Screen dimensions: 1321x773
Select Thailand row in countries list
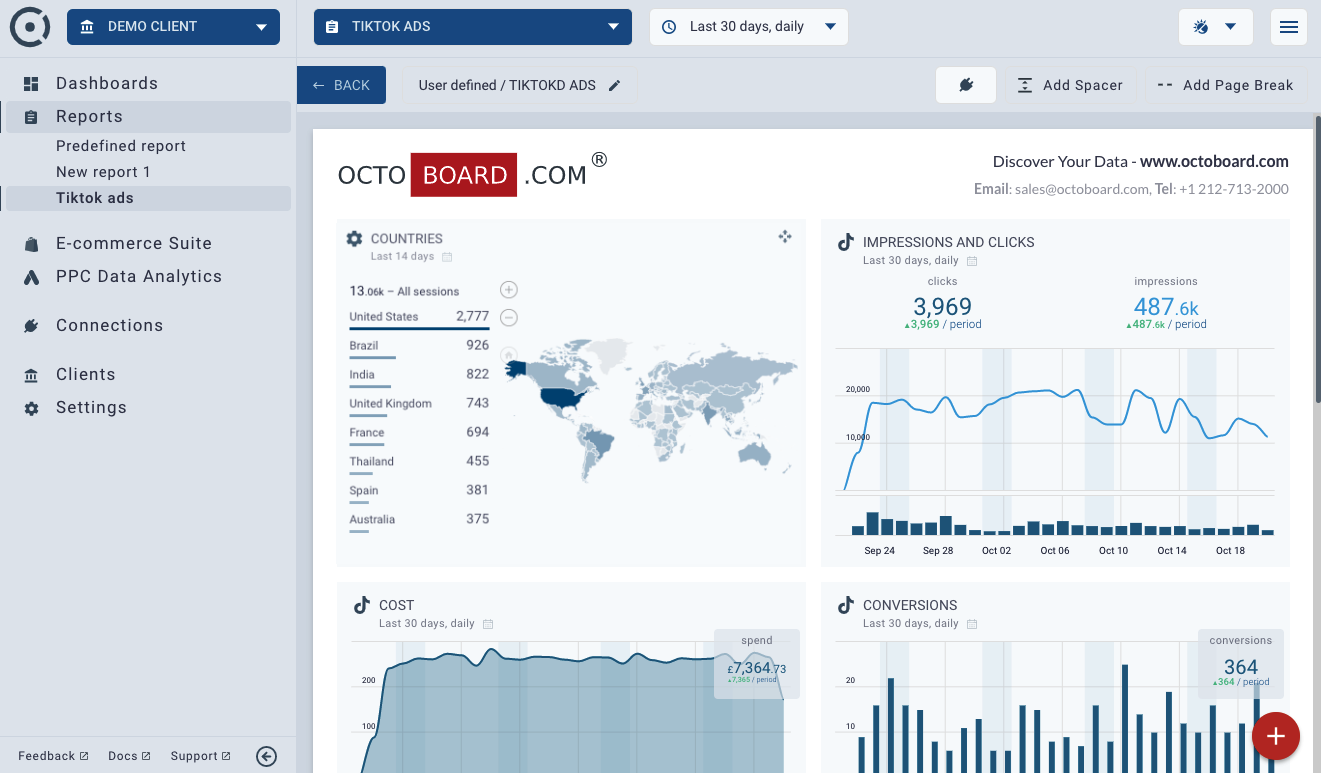[x=419, y=462]
